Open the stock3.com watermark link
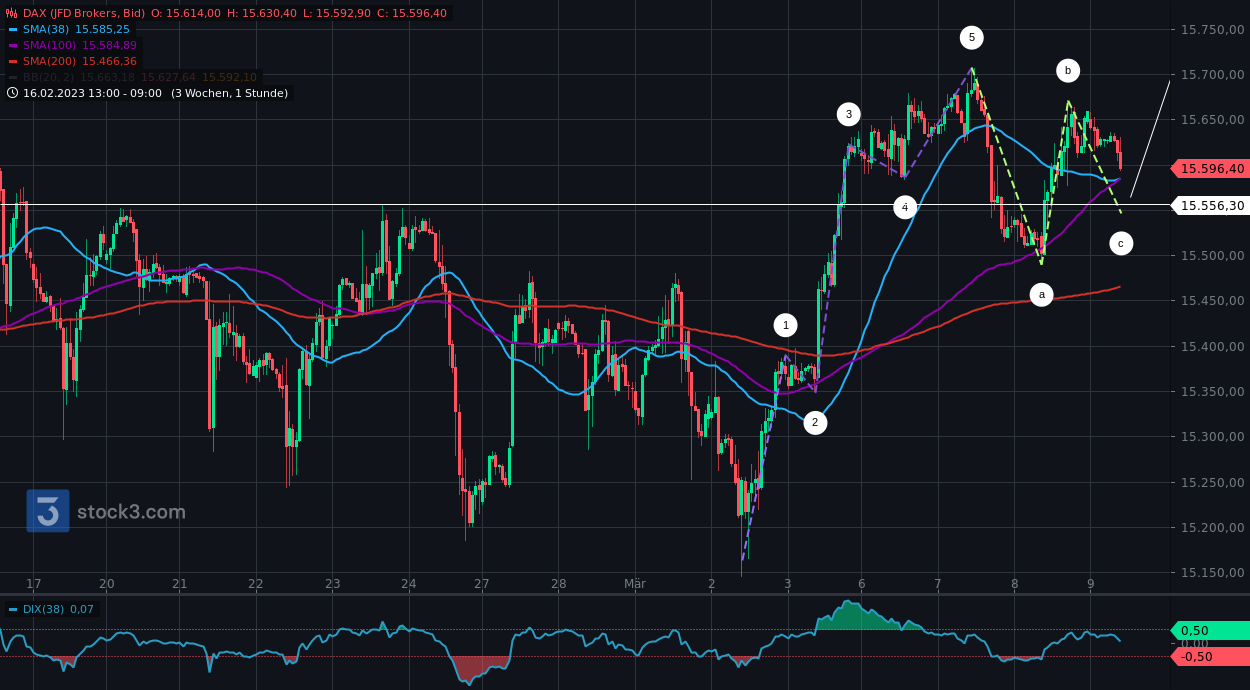 pos(130,511)
